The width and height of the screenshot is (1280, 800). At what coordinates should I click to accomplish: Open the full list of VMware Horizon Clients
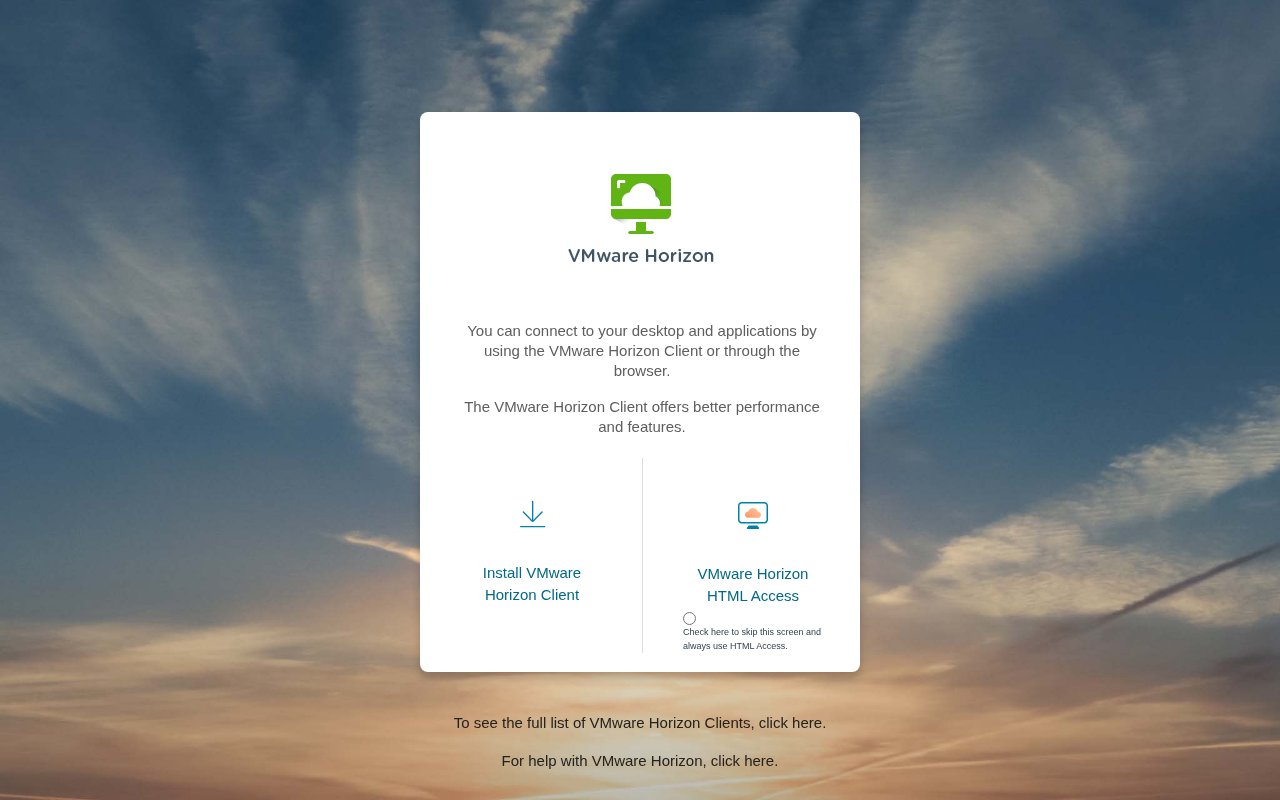pyautogui.click(x=640, y=722)
